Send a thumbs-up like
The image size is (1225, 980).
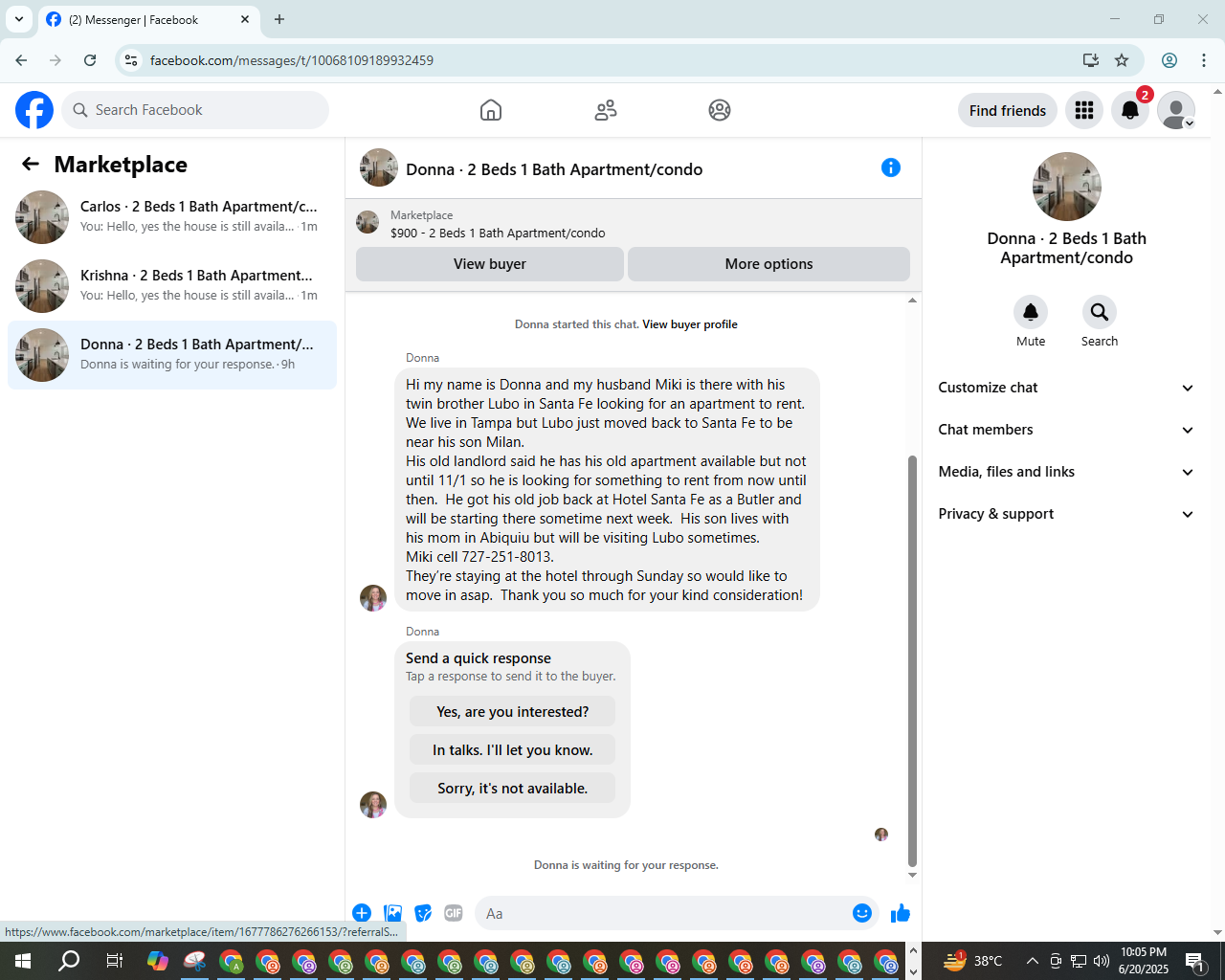click(x=901, y=913)
